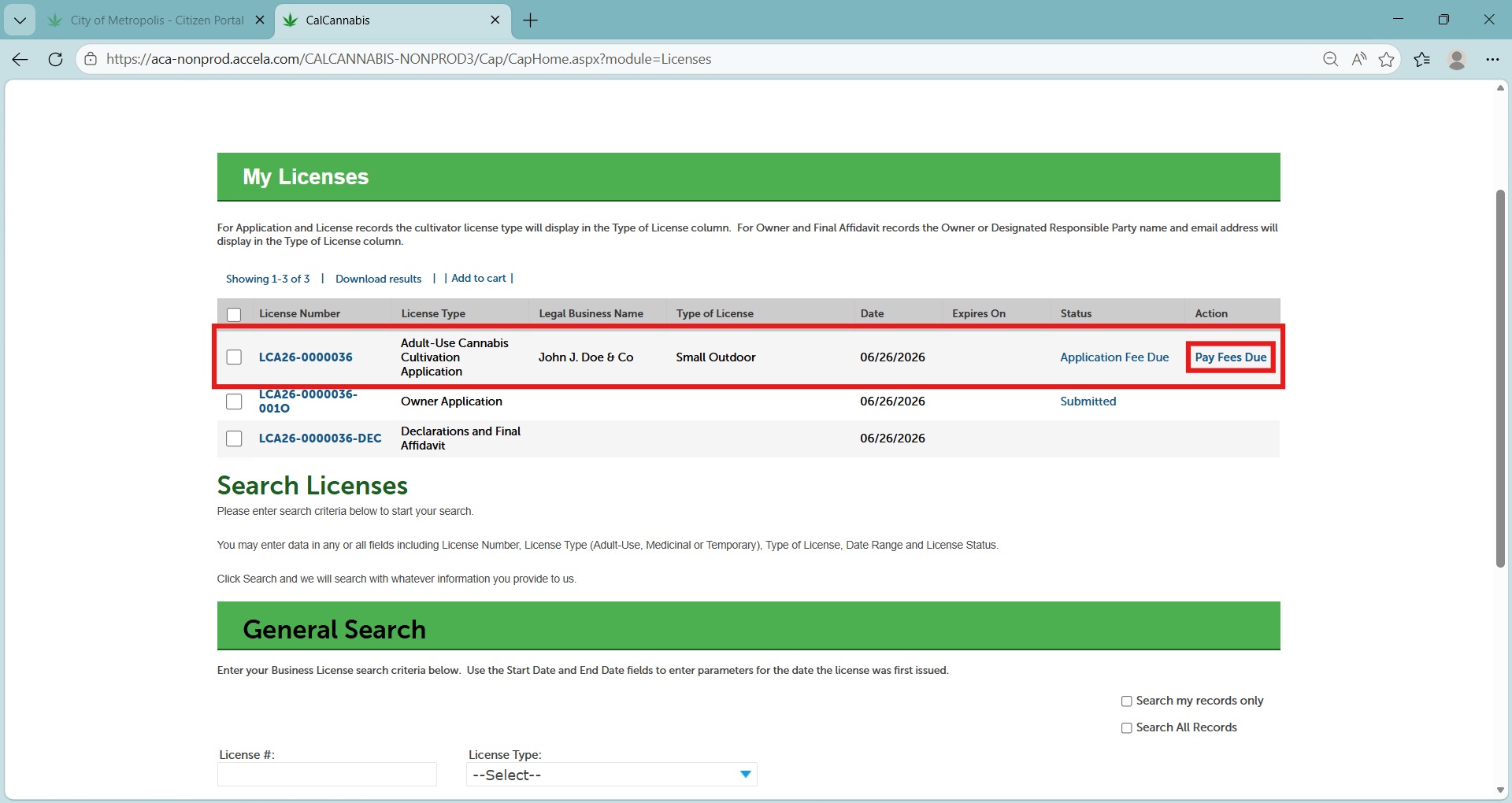Open the favorites list
The width and height of the screenshot is (1512, 803).
pyautogui.click(x=1422, y=59)
